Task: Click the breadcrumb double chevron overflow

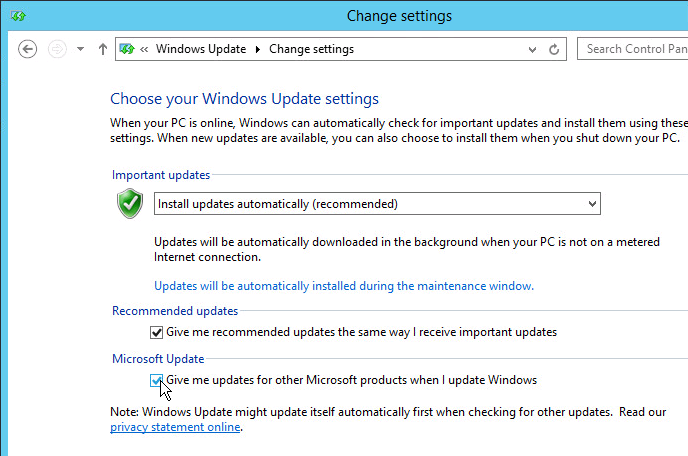Action: pyautogui.click(x=144, y=49)
